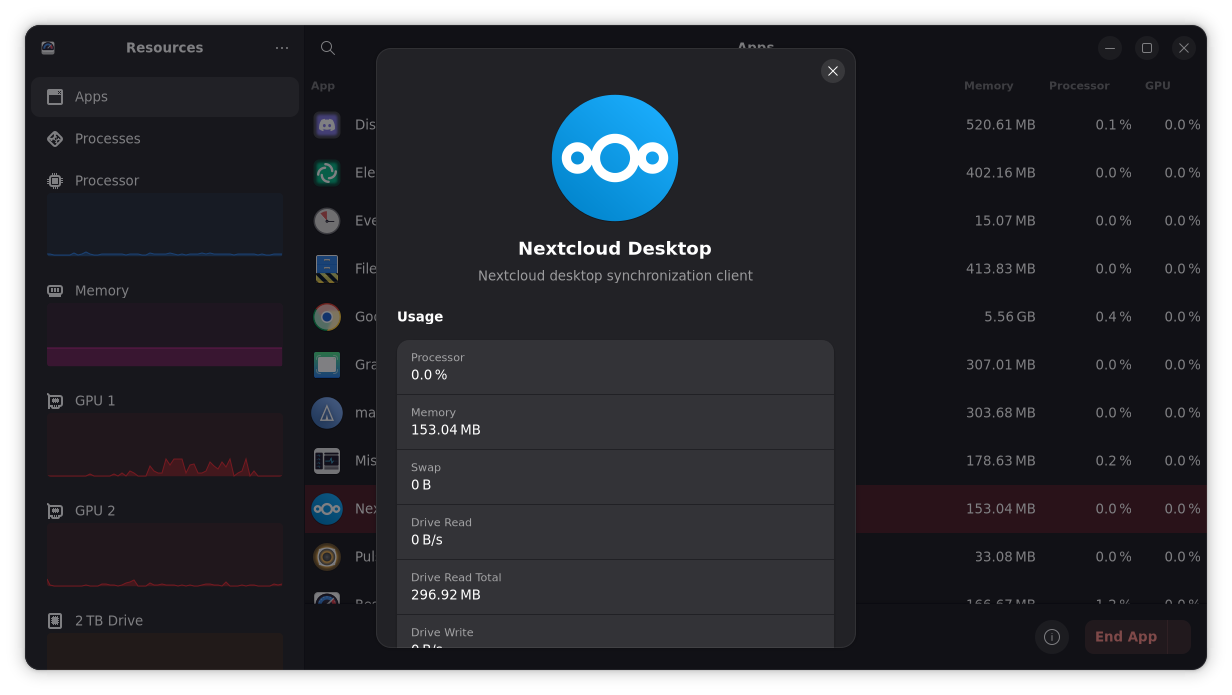The width and height of the screenshot is (1232, 695).
Task: Click the GPU column header
Action: (1157, 86)
